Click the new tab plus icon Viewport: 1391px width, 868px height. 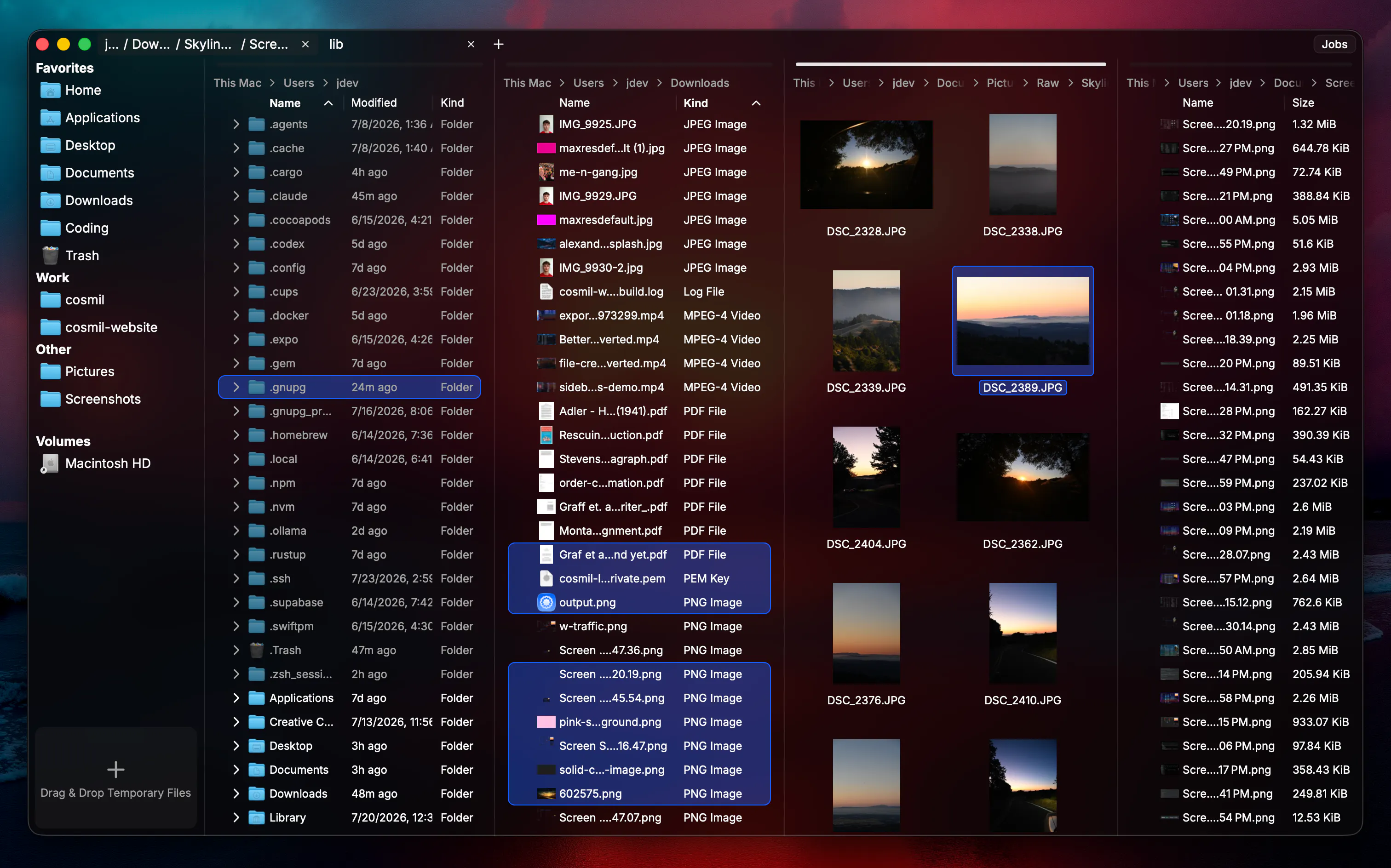point(499,44)
